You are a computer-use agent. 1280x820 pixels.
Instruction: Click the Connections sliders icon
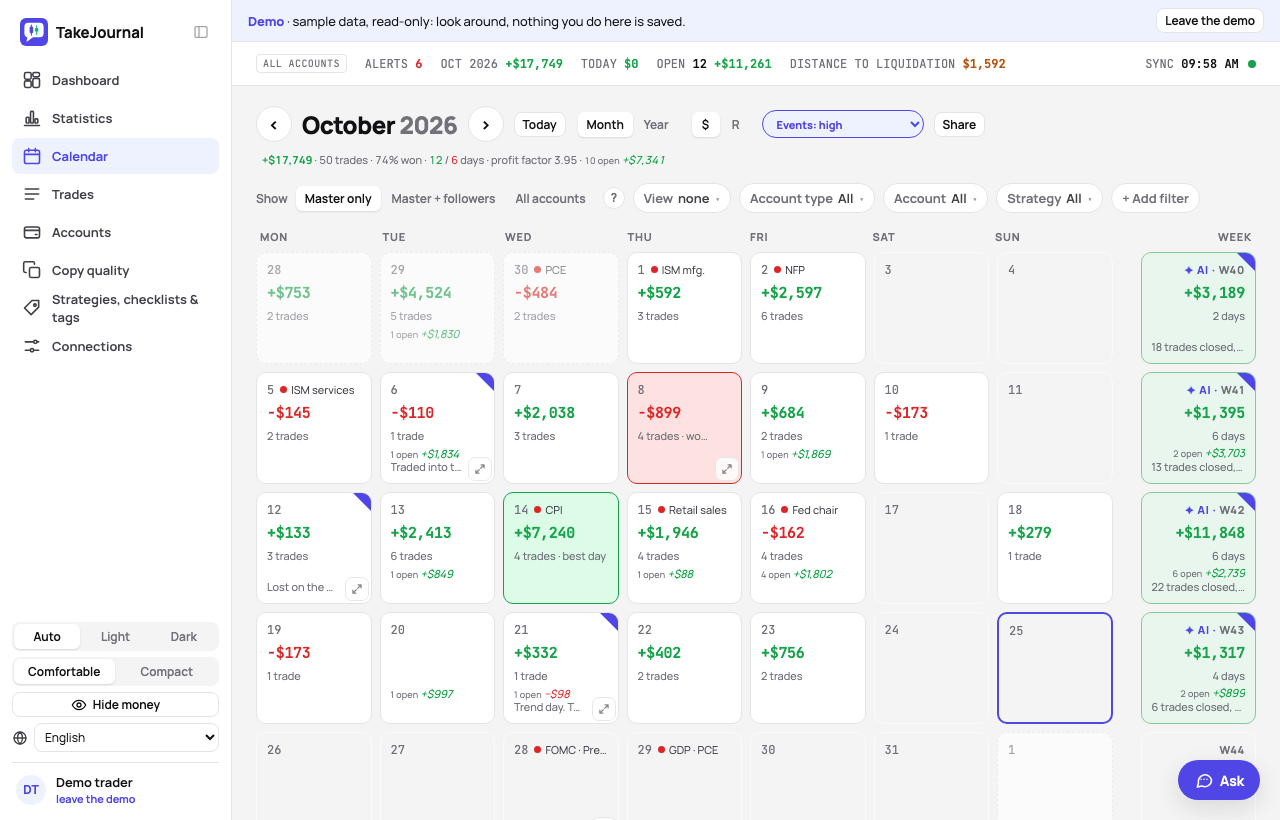click(x=32, y=346)
